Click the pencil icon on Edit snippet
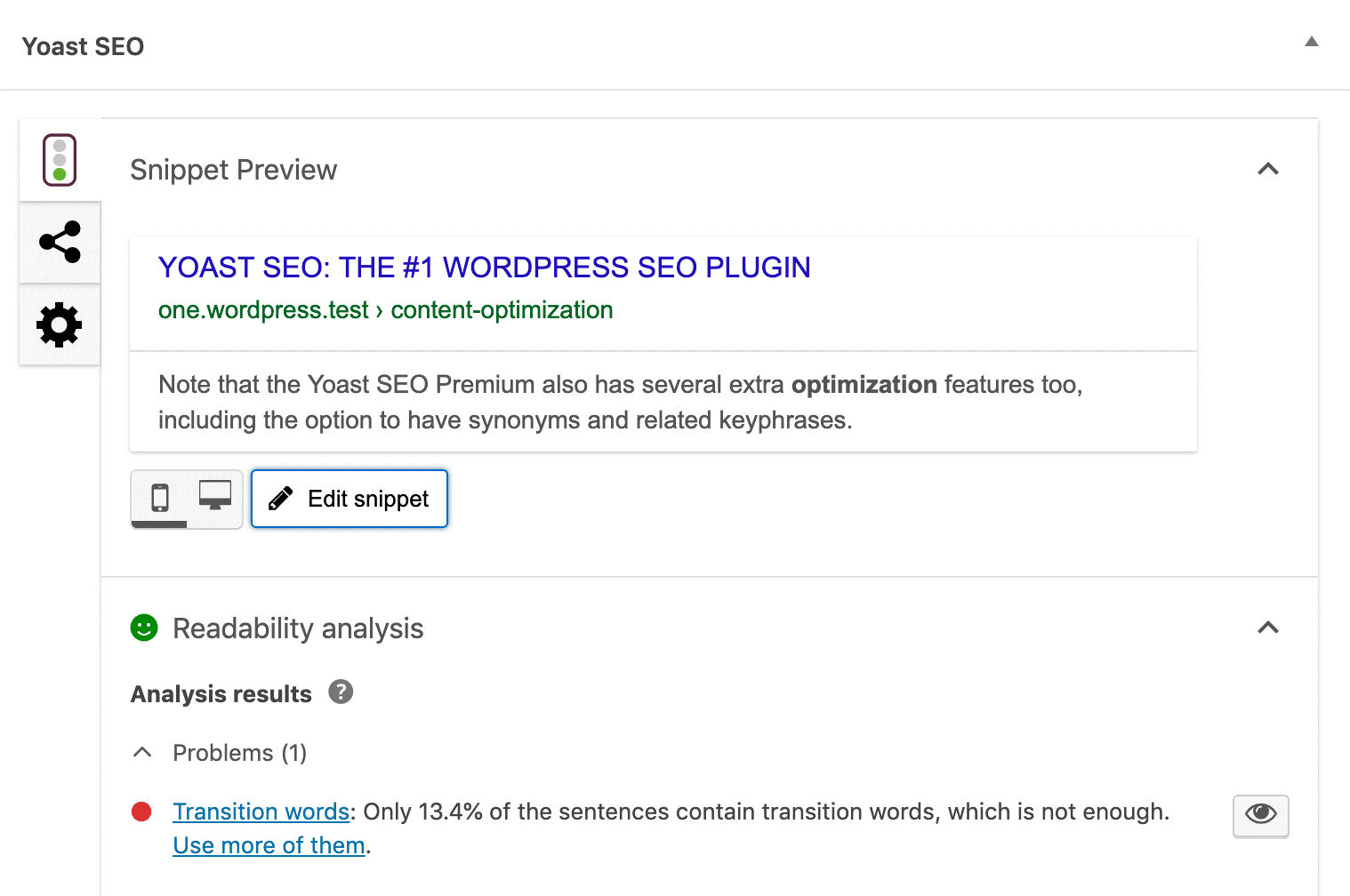This screenshot has height=896, width=1350. tap(281, 498)
